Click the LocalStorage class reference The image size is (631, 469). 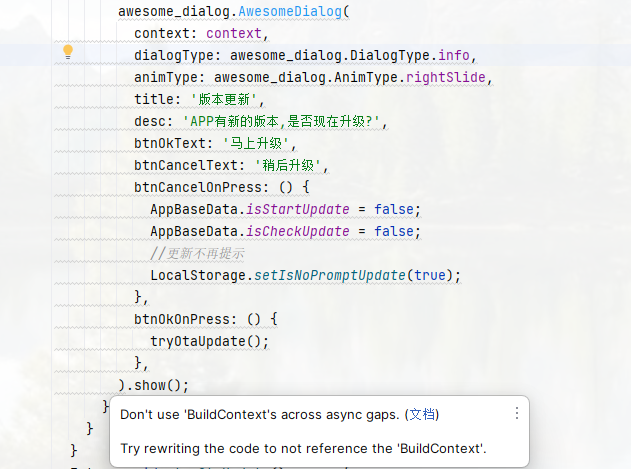click(x=198, y=275)
